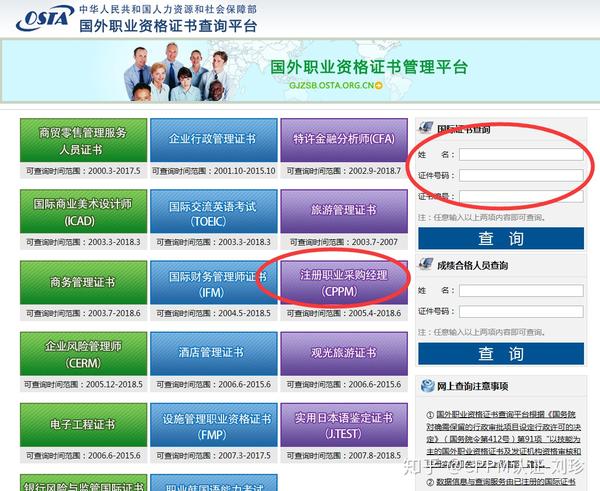Viewport: 600px width, 491px height.
Task: Open the 电子工程证书 tile
Action: 83,425
